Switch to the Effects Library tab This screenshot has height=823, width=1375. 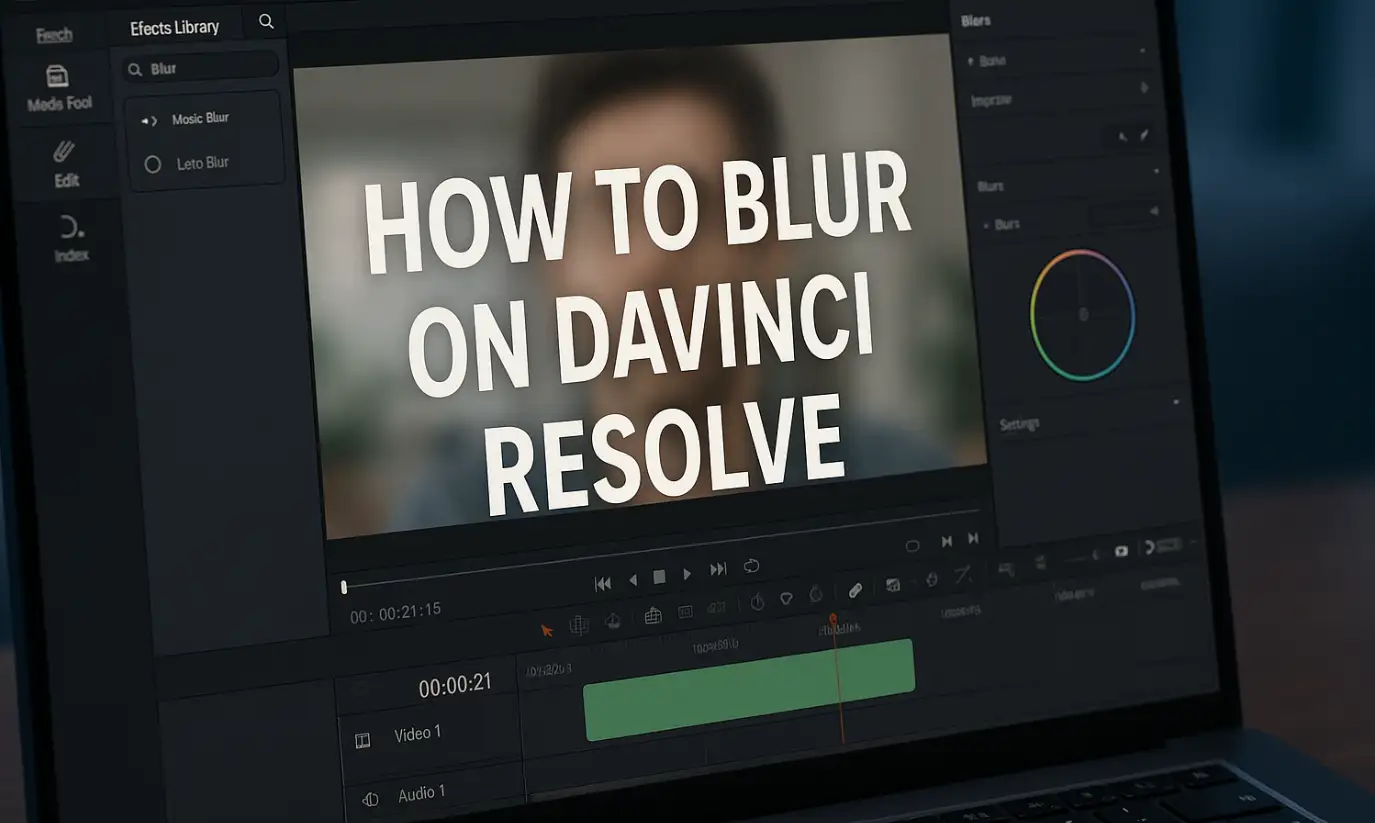(175, 25)
